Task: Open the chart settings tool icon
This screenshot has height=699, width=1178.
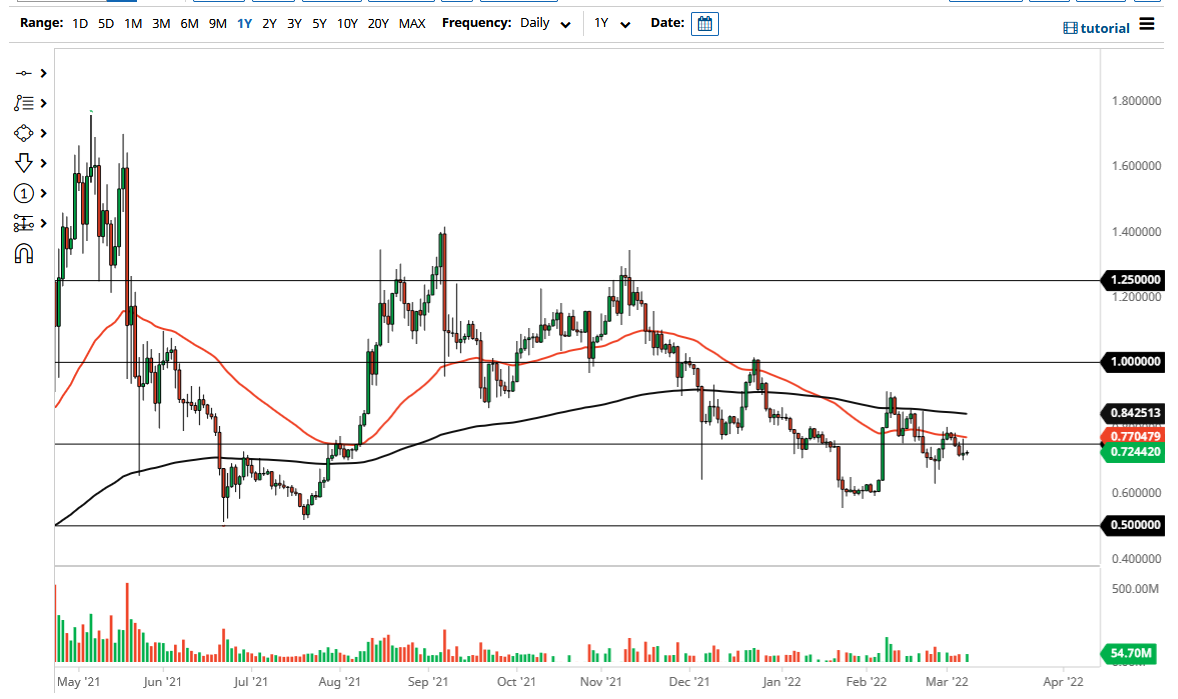Action: 22,223
